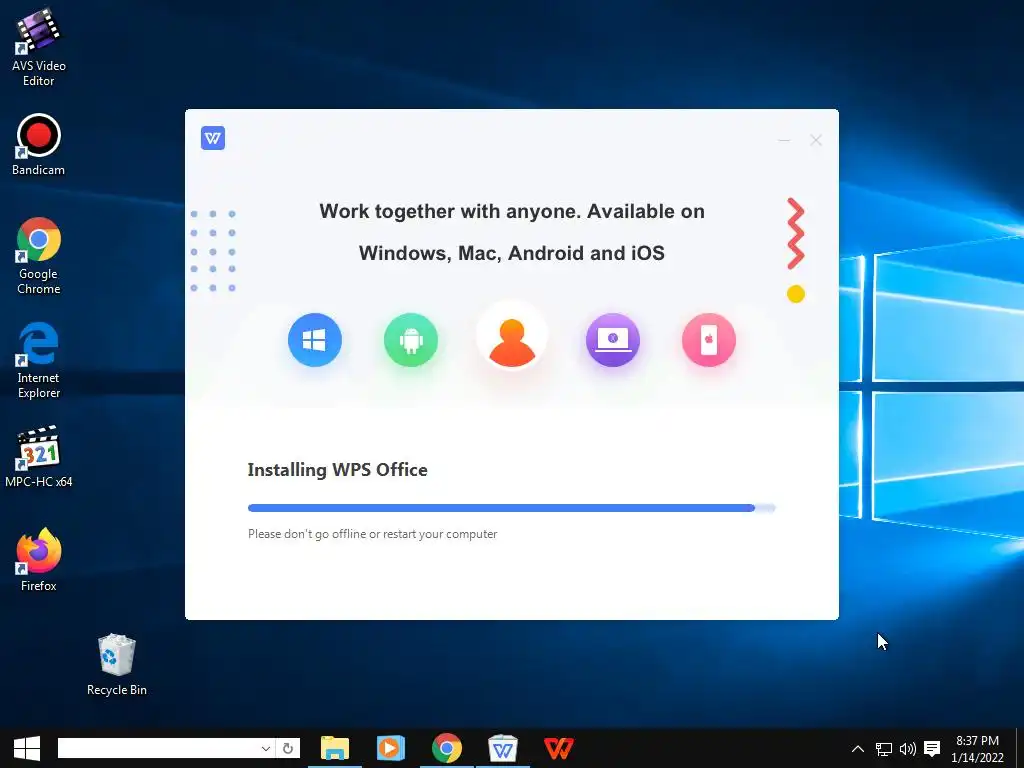
Task: Switch to Chrome in the taskbar
Action: coord(447,748)
